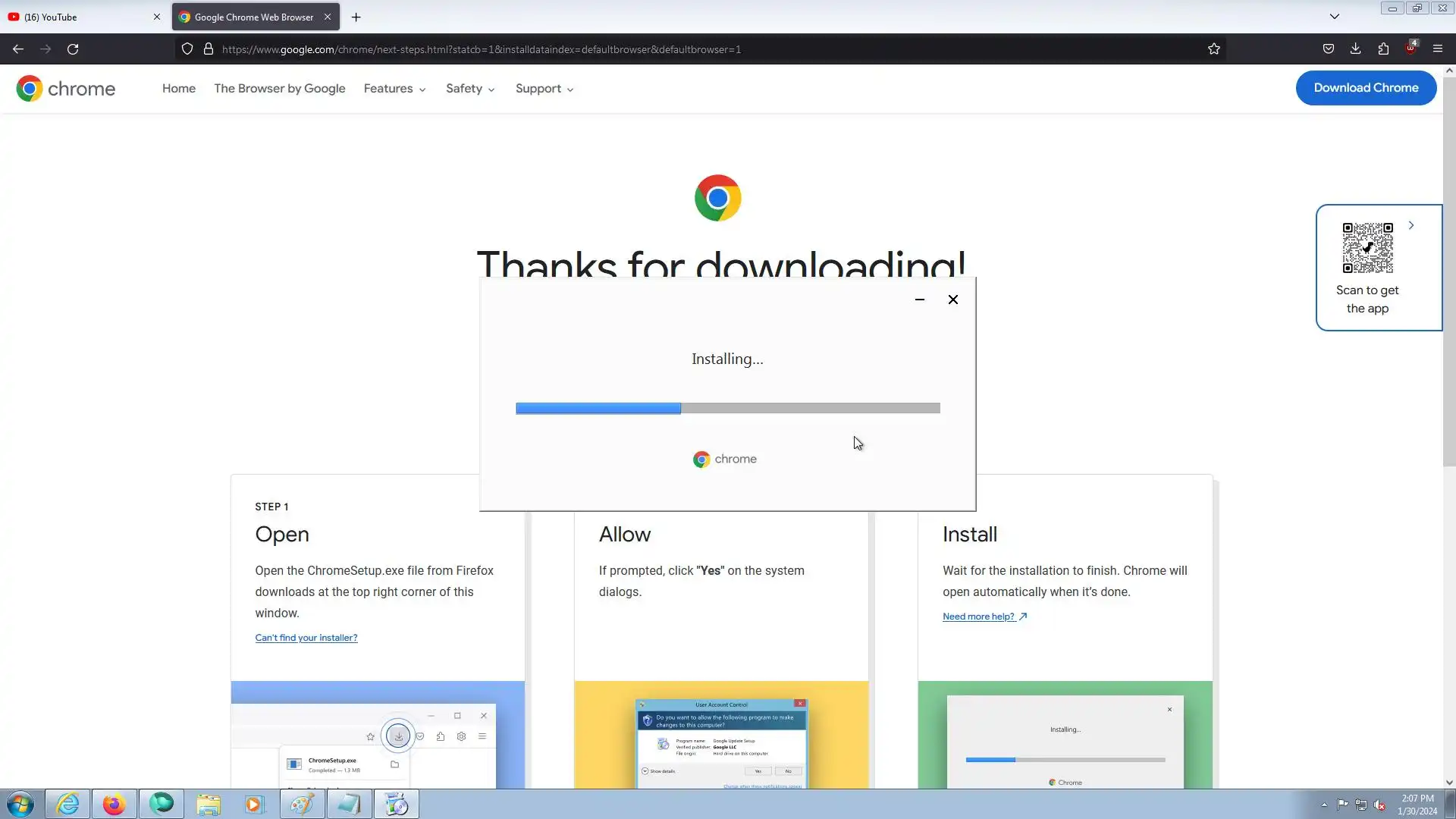Image resolution: width=1456 pixels, height=819 pixels.
Task: Open Firefox hamburger application menu
Action: 1437,49
